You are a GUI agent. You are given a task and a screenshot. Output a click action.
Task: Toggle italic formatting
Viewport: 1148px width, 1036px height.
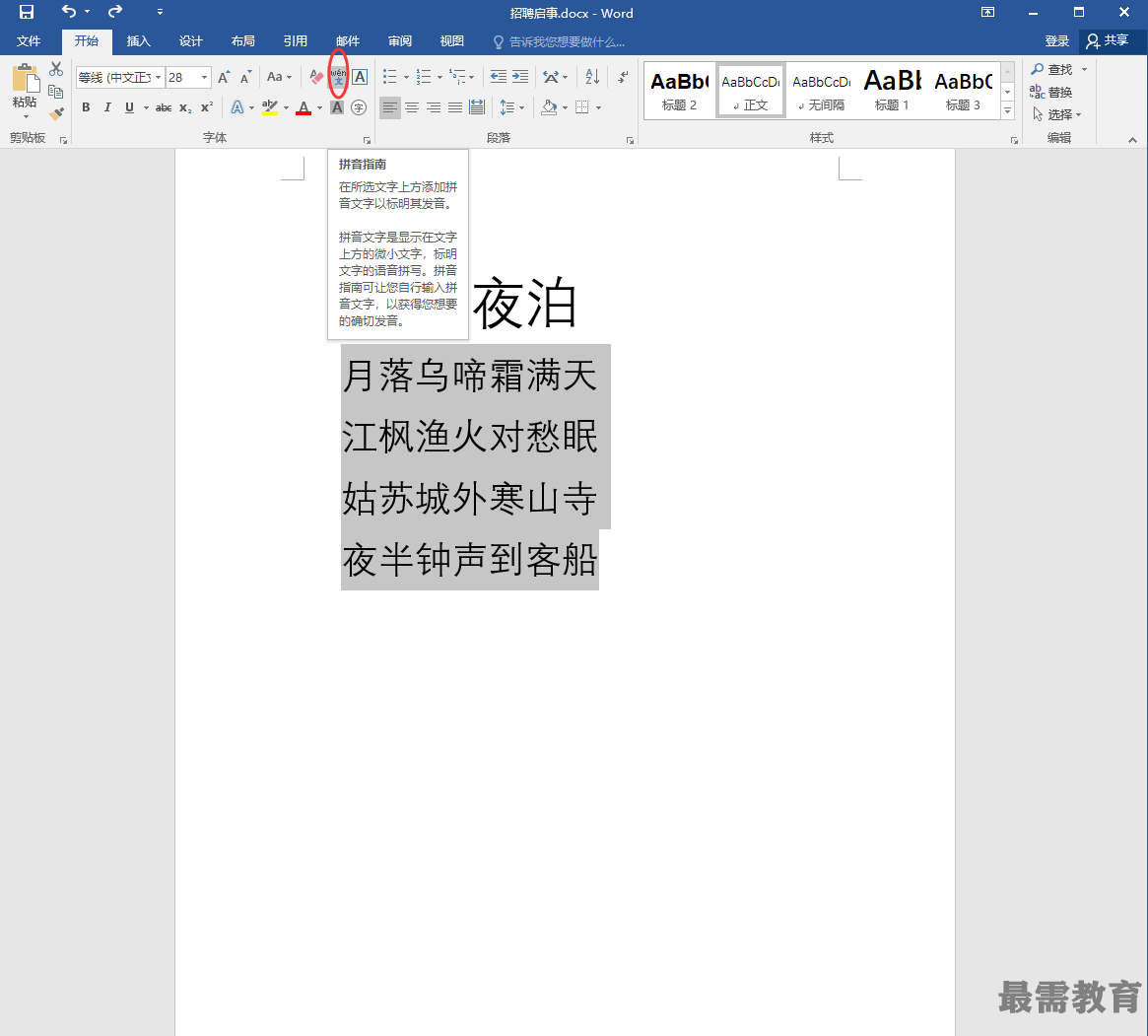(107, 107)
